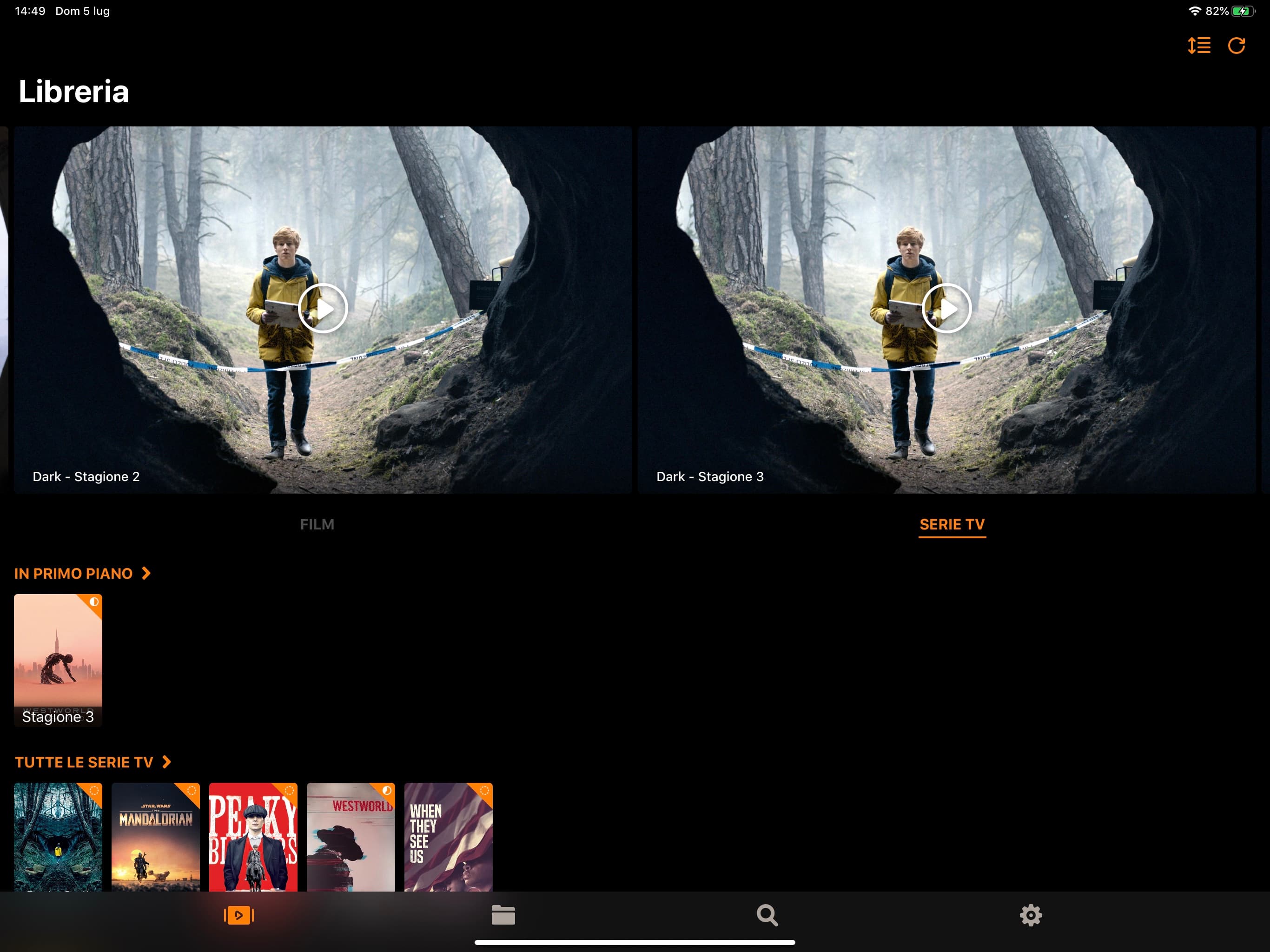
Task: Open the search tab icon
Action: (x=767, y=915)
